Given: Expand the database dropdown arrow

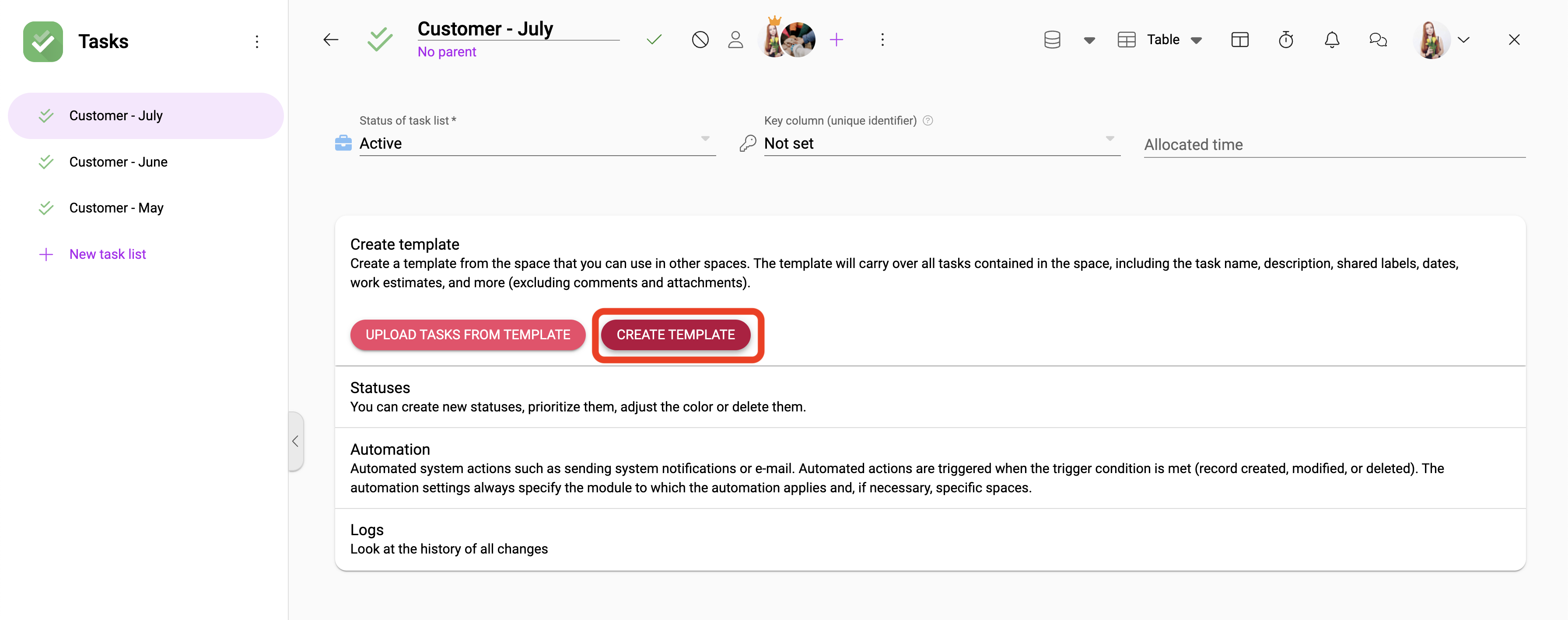Looking at the screenshot, I should (1089, 41).
